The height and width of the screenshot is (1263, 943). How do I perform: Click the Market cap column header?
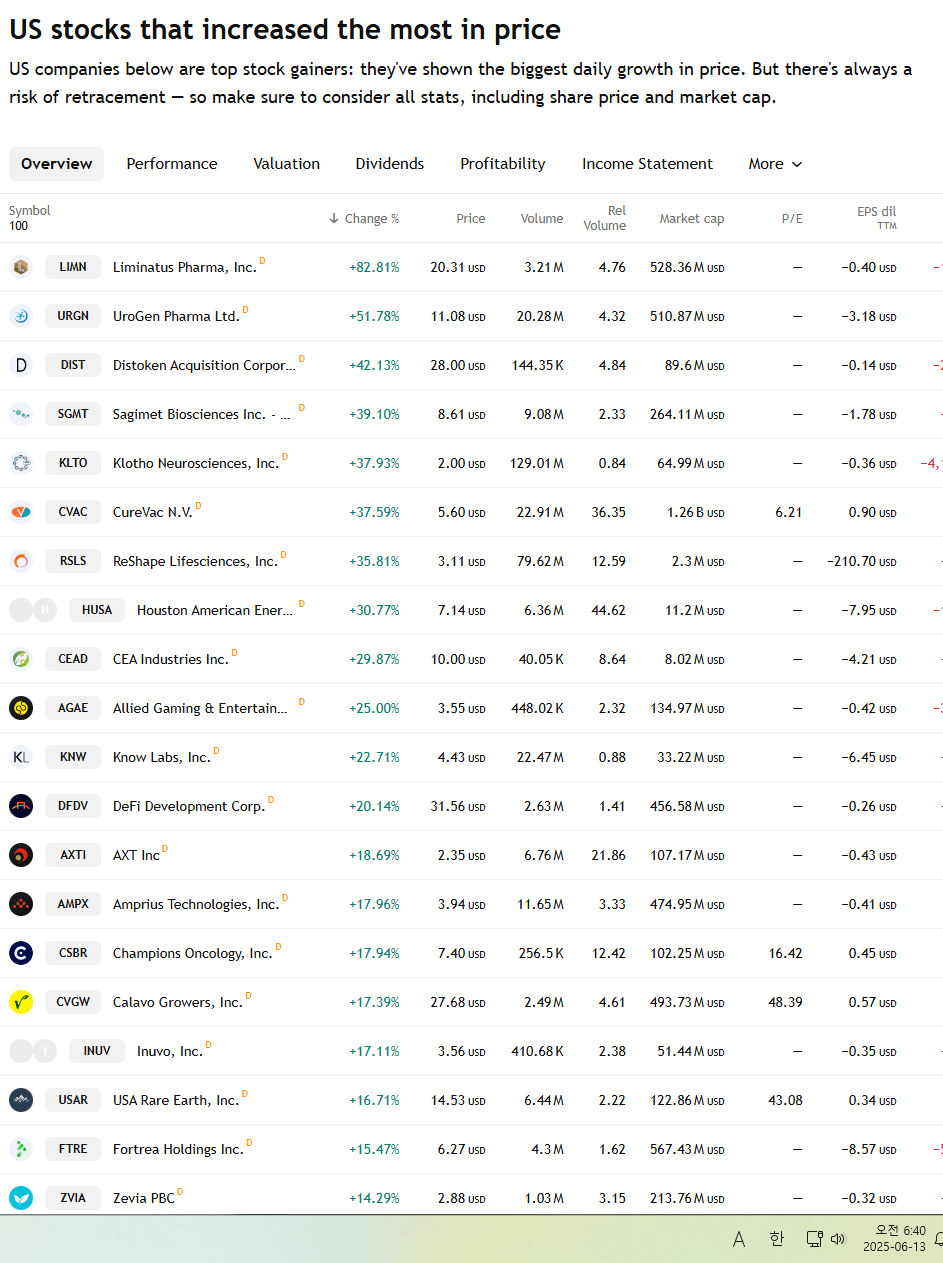[692, 218]
